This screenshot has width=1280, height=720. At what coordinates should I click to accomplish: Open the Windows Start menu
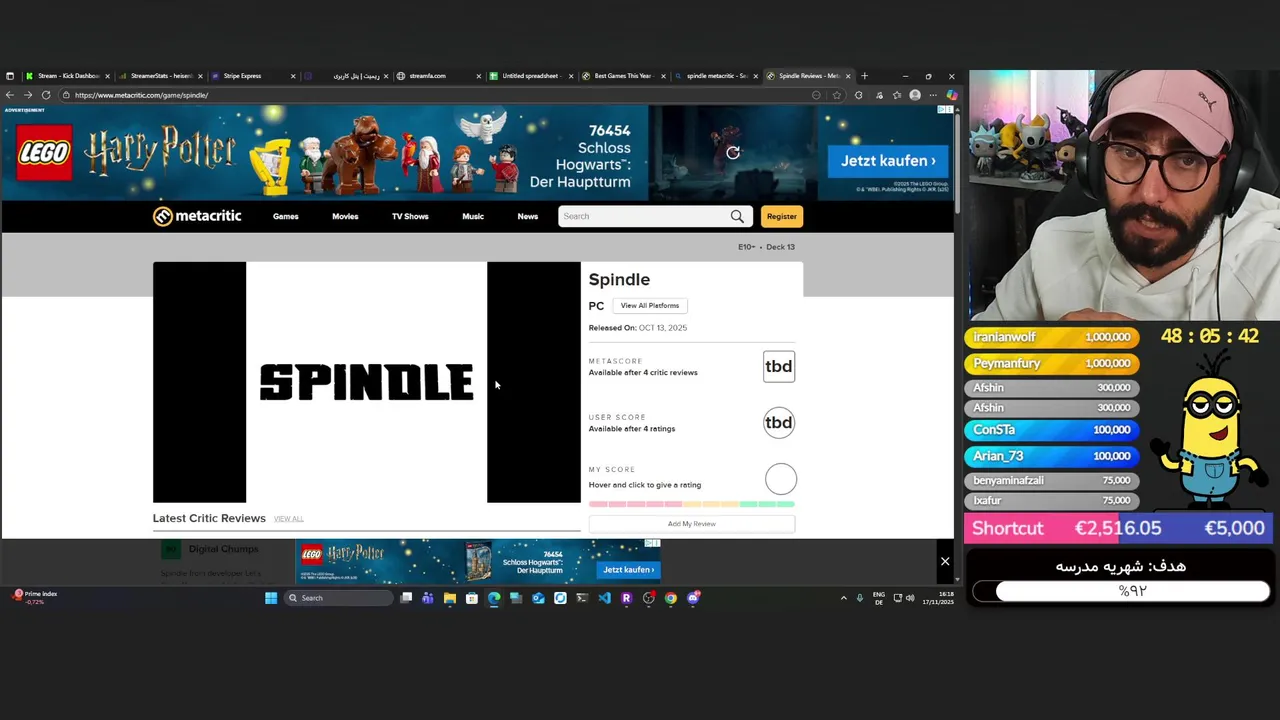click(x=271, y=598)
